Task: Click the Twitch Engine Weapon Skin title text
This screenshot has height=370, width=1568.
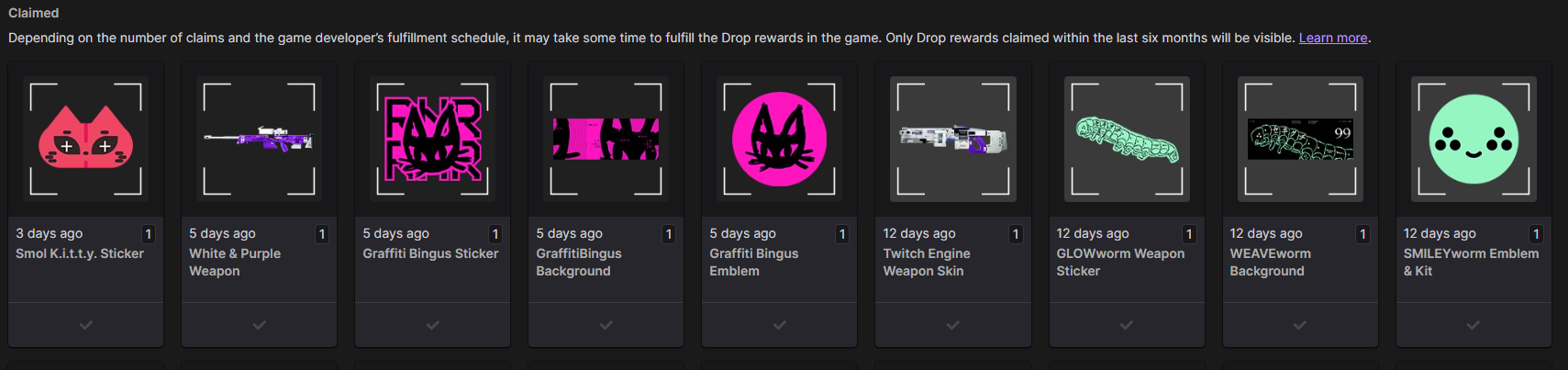Action: coord(927,262)
